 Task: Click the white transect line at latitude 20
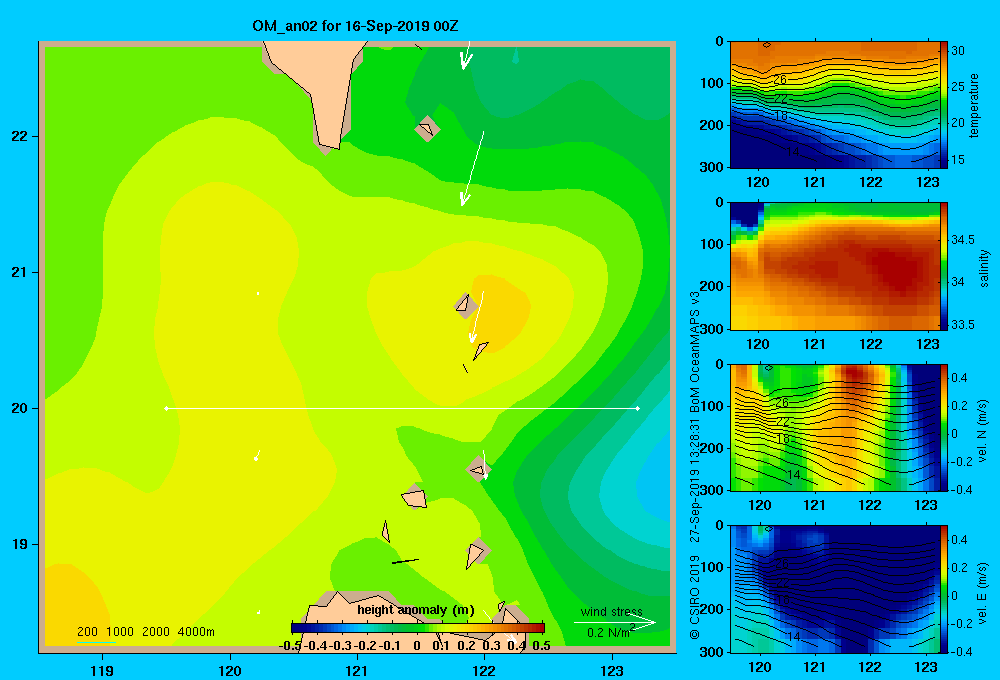402,408
